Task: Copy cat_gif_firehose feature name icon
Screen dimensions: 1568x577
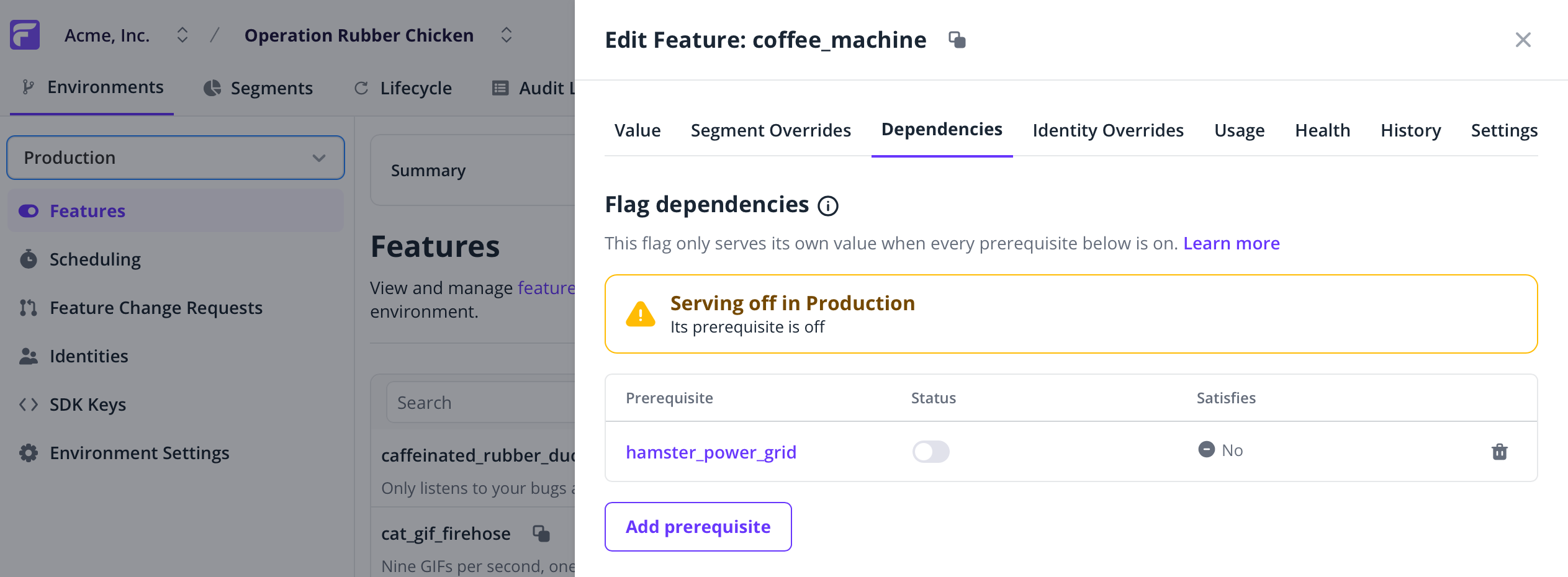Action: click(x=541, y=534)
